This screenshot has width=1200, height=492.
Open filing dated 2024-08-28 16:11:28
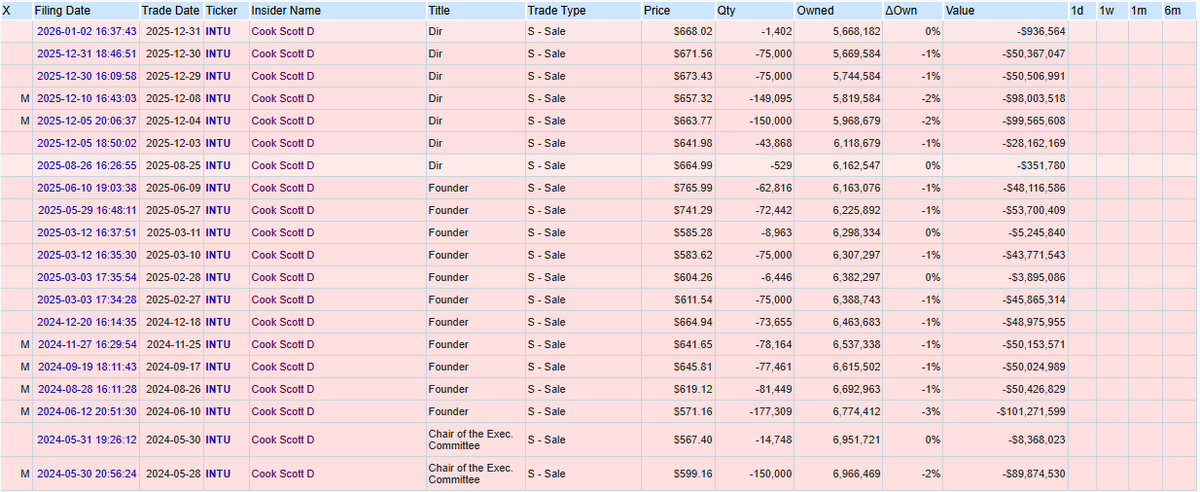(x=87, y=389)
